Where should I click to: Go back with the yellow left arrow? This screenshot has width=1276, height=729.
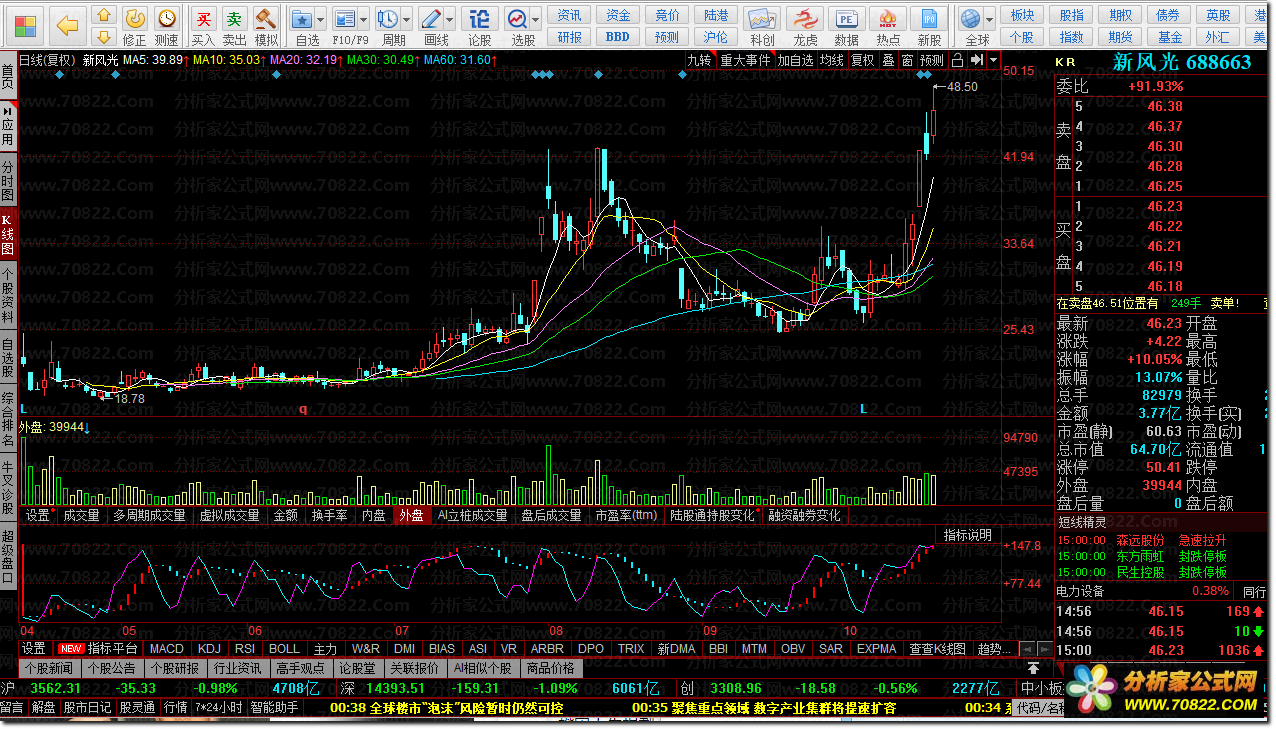(68, 24)
